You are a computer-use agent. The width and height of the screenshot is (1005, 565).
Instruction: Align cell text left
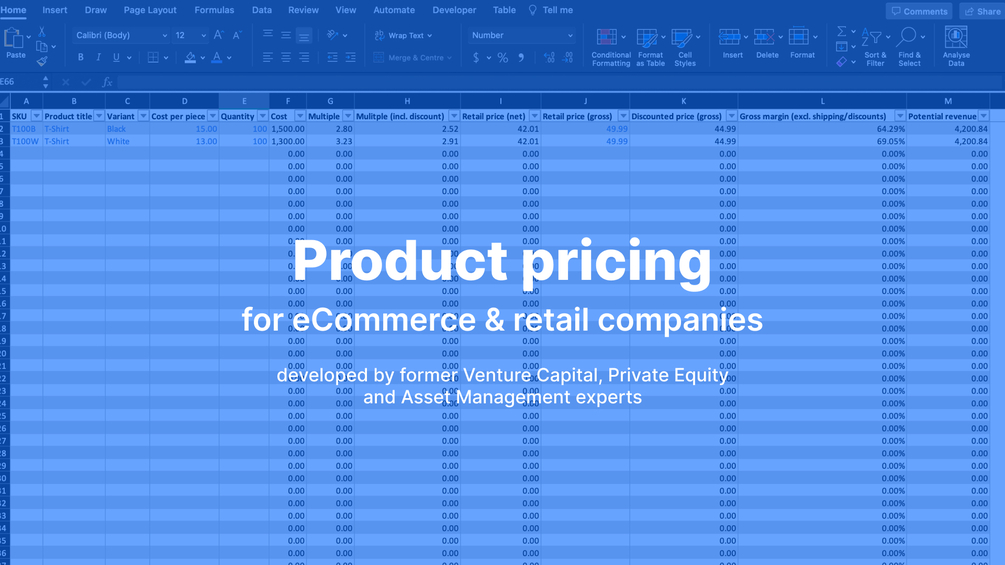point(268,58)
